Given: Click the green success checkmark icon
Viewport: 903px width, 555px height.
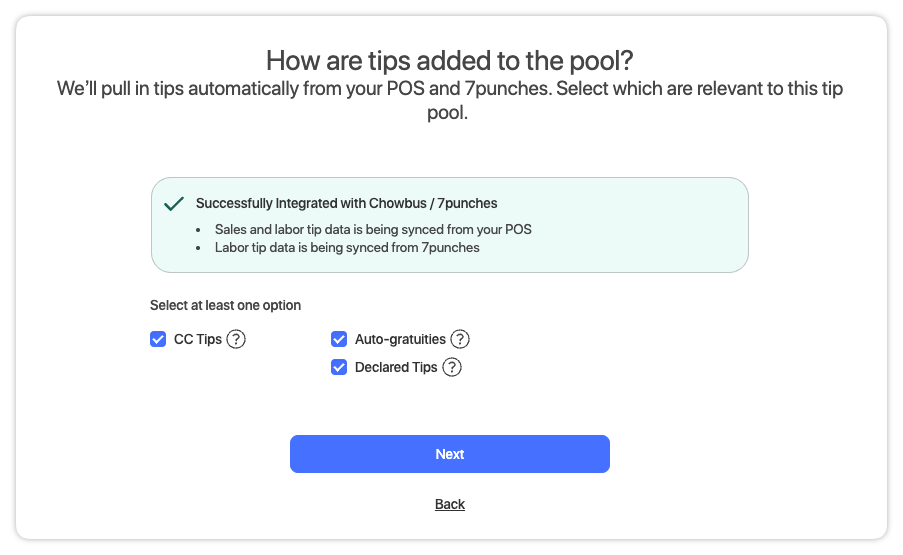Looking at the screenshot, I should click(174, 203).
